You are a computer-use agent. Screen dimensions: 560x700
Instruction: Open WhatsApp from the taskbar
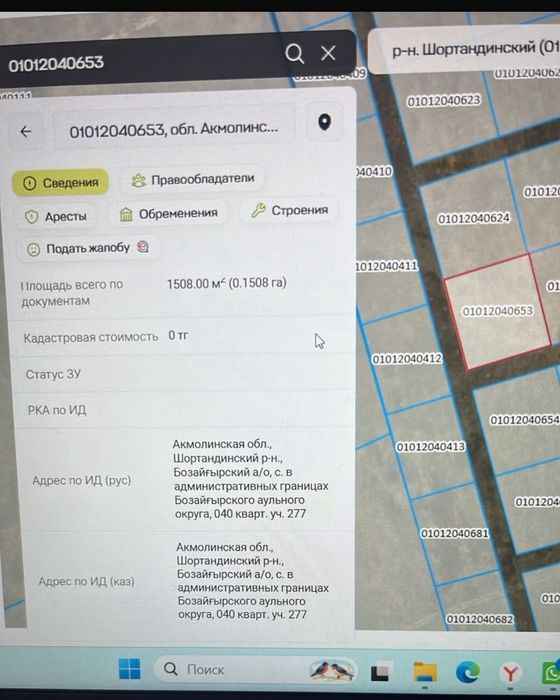551,672
